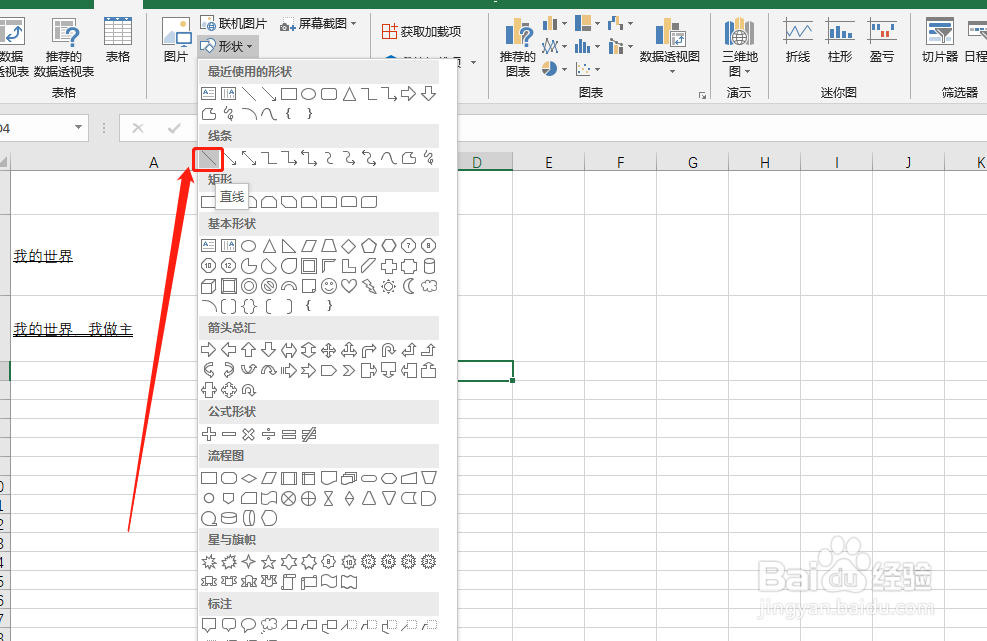Choose the Chevron block arrow shape
The height and width of the screenshot is (641, 987).
(349, 370)
